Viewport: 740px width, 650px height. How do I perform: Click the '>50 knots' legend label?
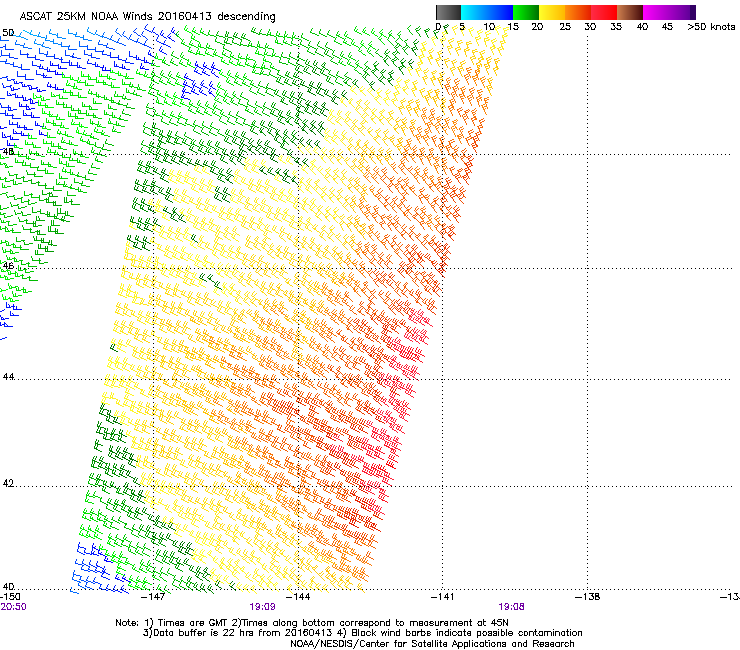(711, 27)
